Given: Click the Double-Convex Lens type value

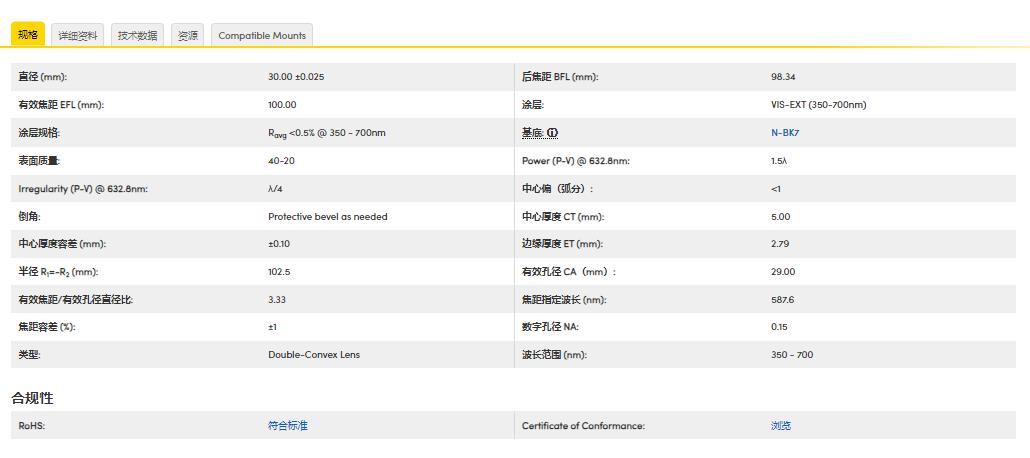Looking at the screenshot, I should click(314, 355).
